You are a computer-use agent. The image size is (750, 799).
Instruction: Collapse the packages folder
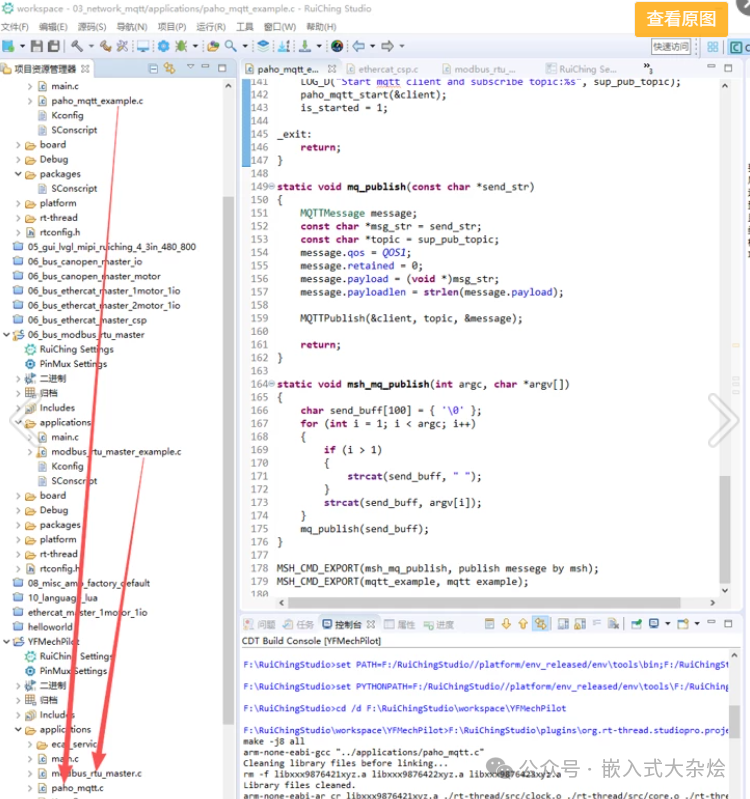18,174
